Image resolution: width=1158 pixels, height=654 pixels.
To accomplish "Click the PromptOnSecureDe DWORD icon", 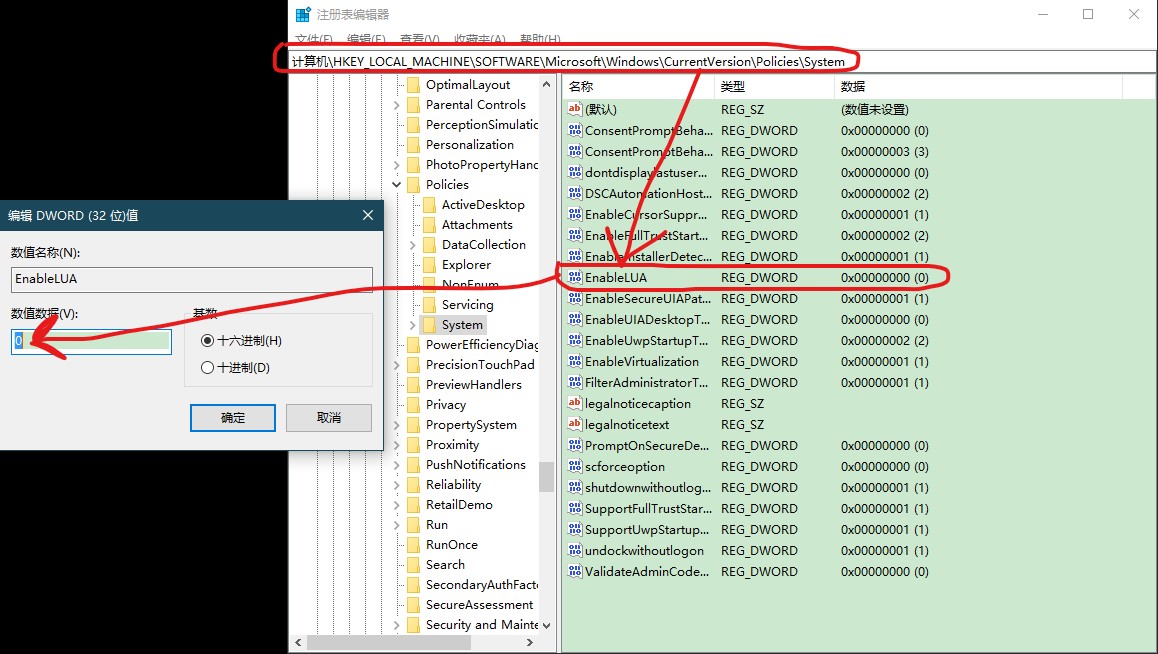I will pyautogui.click(x=575, y=445).
